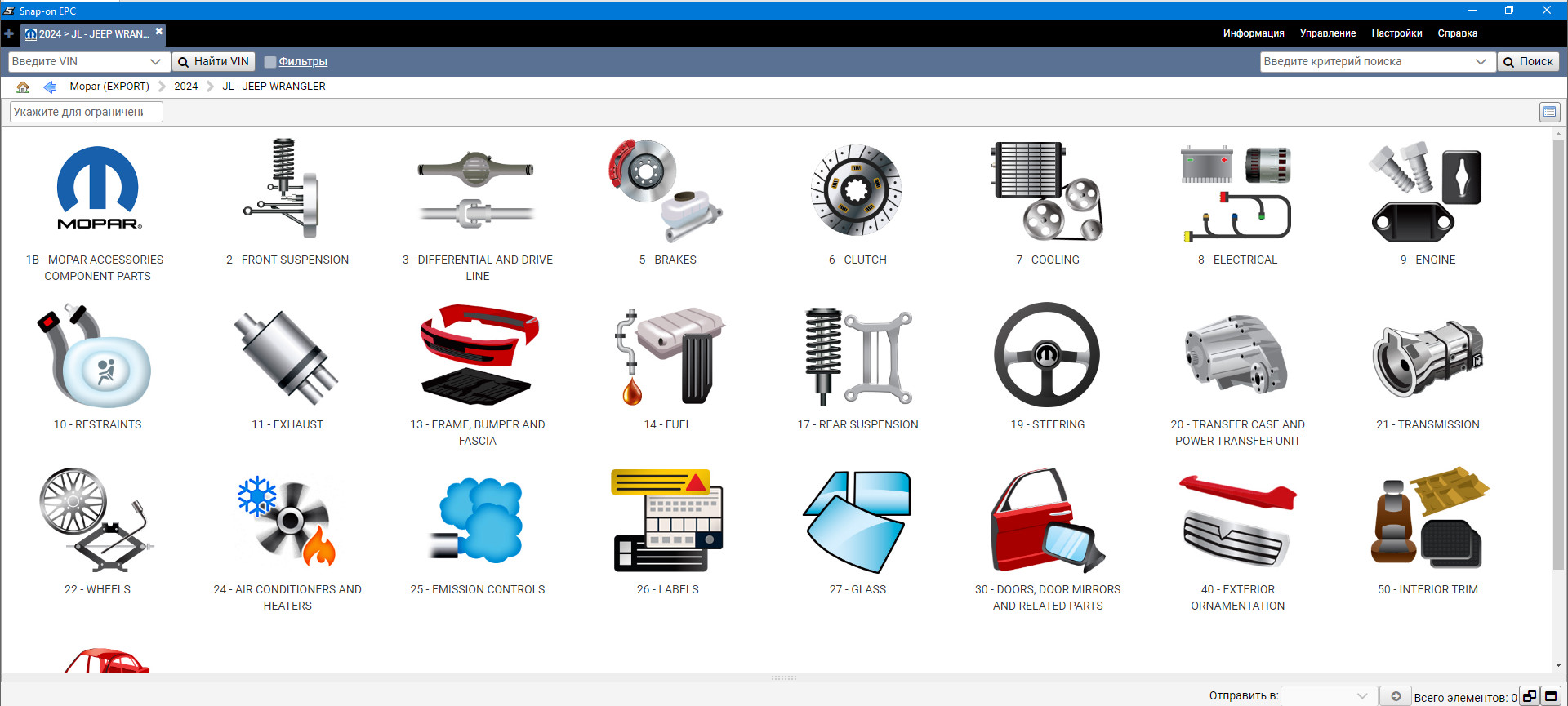This screenshot has width=1568, height=706.
Task: Click the Найти VIN button
Action: coord(213,62)
